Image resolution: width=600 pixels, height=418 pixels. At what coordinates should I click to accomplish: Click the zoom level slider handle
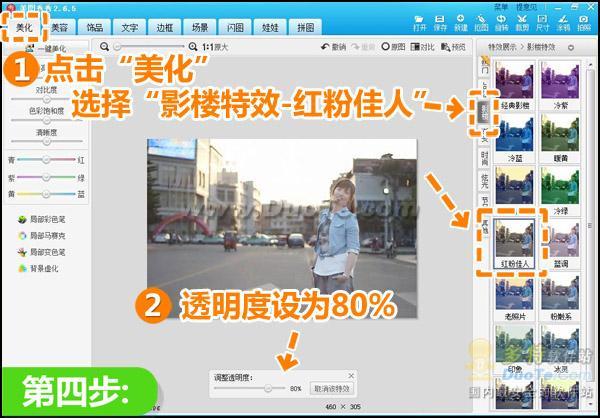117,47
